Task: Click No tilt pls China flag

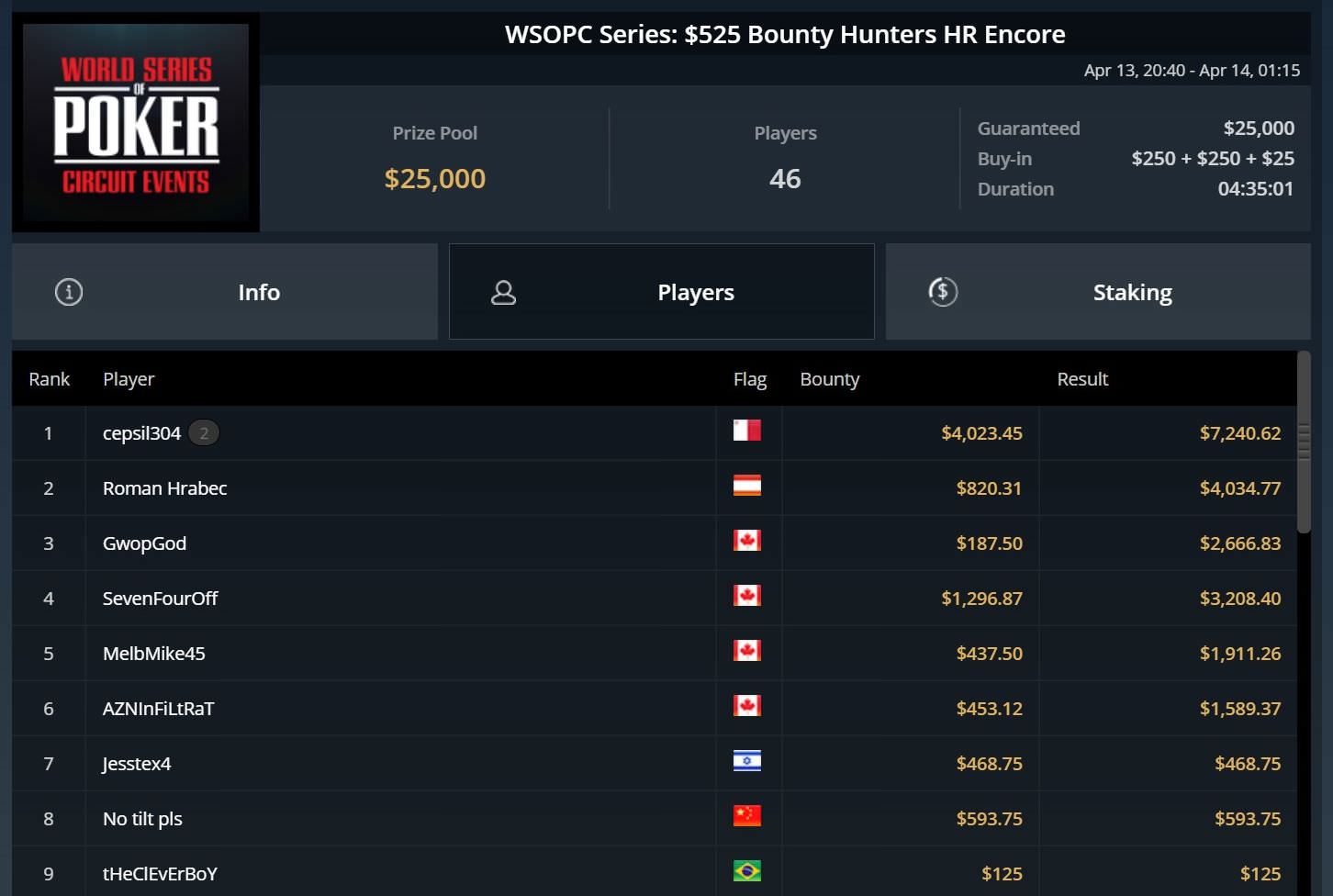Action: [746, 816]
